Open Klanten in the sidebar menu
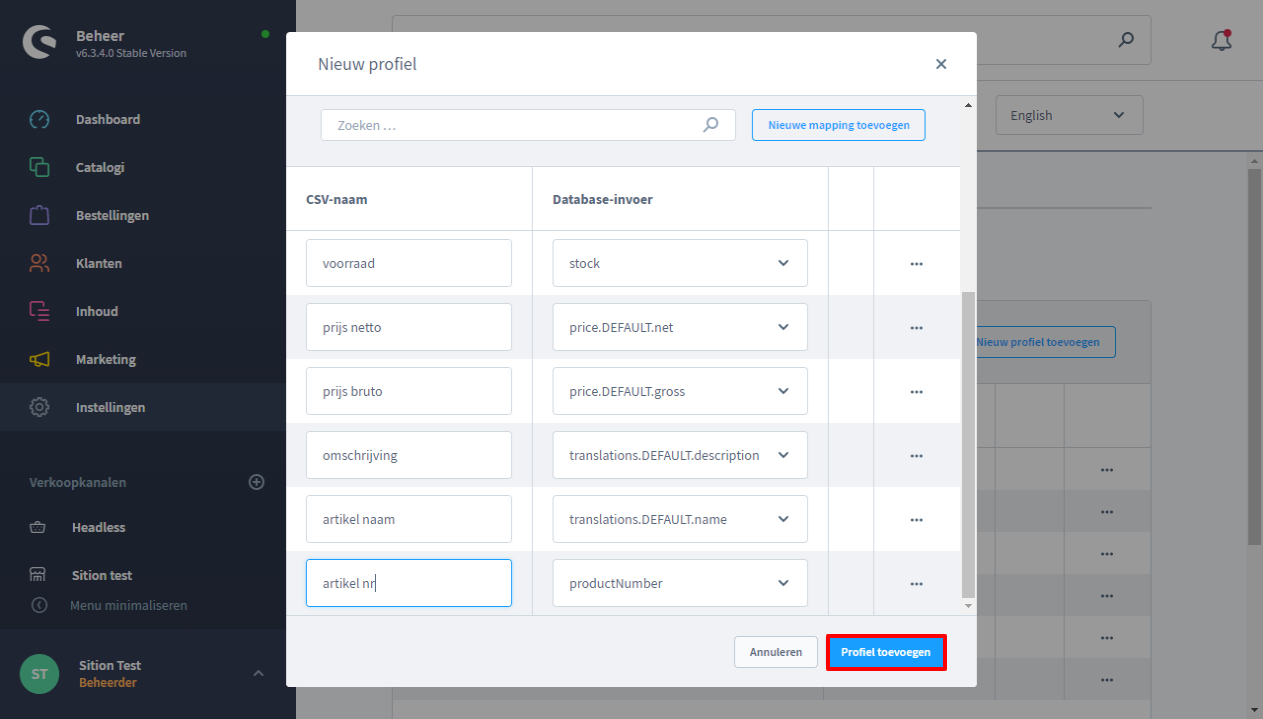This screenshot has width=1263, height=719. 98,263
